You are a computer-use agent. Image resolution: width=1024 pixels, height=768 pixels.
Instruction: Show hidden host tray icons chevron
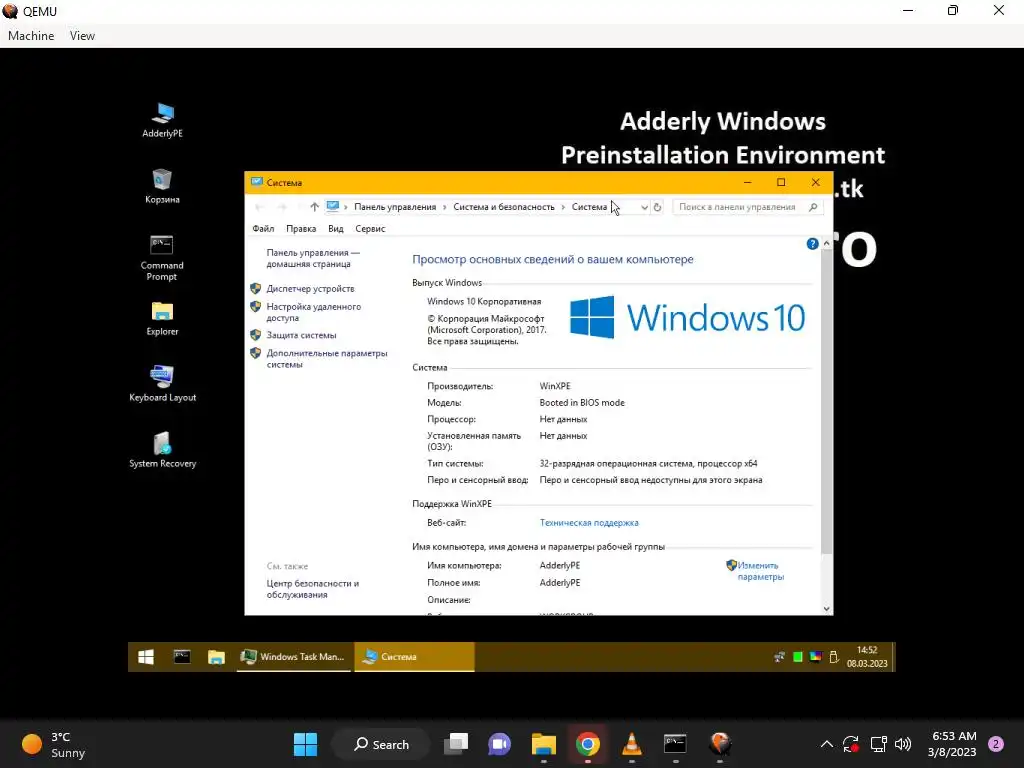826,744
